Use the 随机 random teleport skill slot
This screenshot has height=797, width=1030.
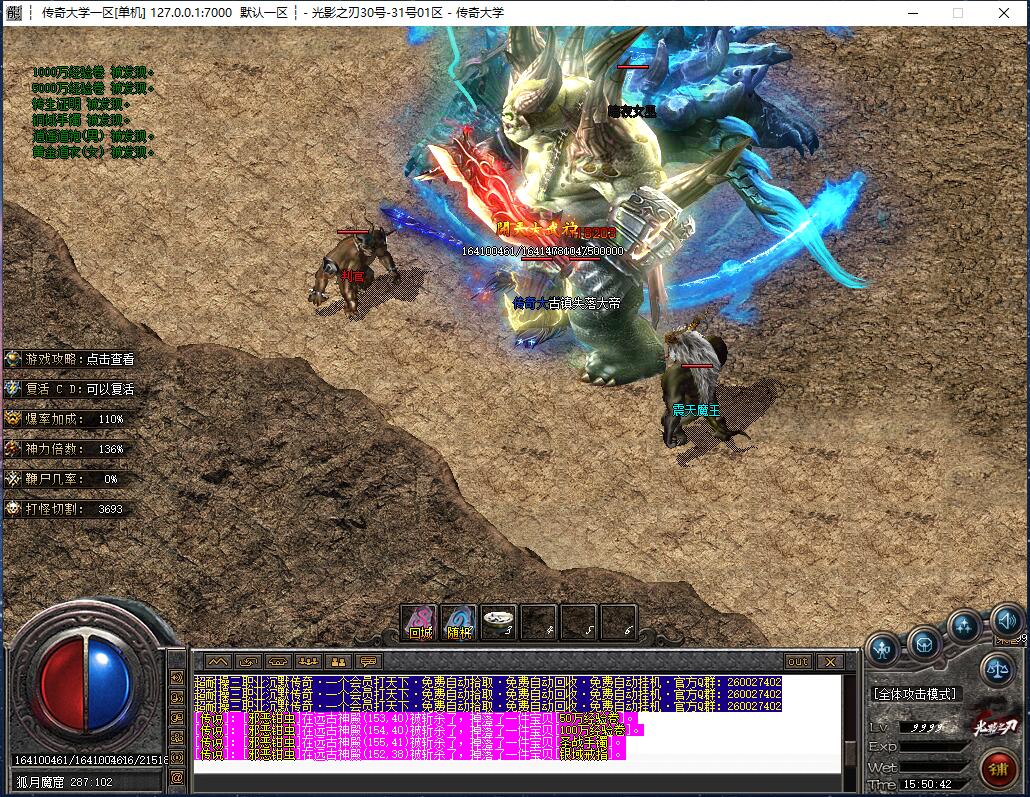459,622
